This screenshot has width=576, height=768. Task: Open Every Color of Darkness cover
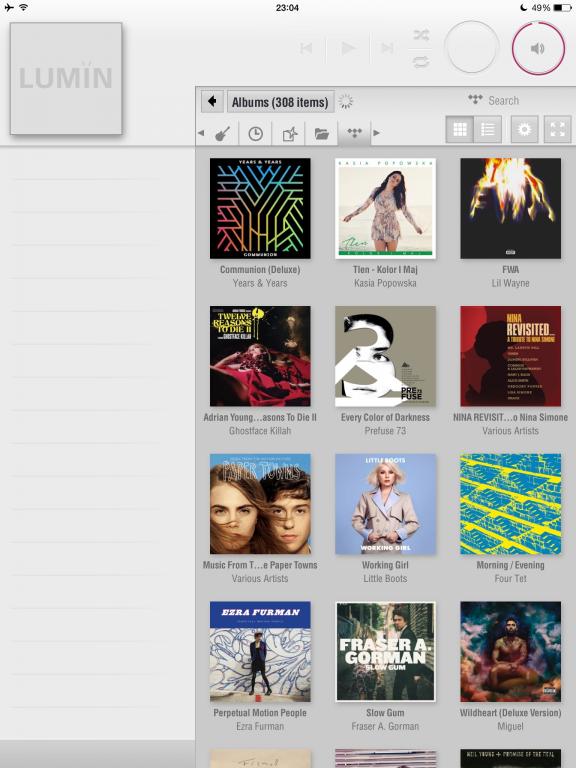coord(385,356)
